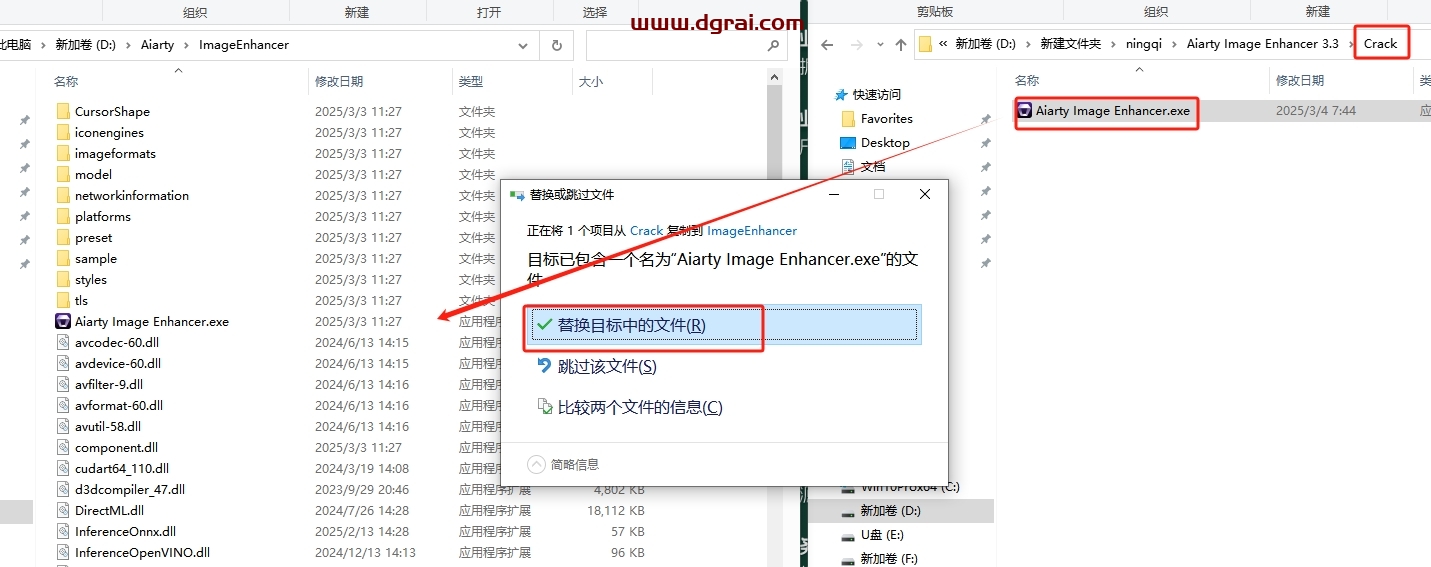Click the forward arrow in Crack window
The width and height of the screenshot is (1431, 567).
856,44
